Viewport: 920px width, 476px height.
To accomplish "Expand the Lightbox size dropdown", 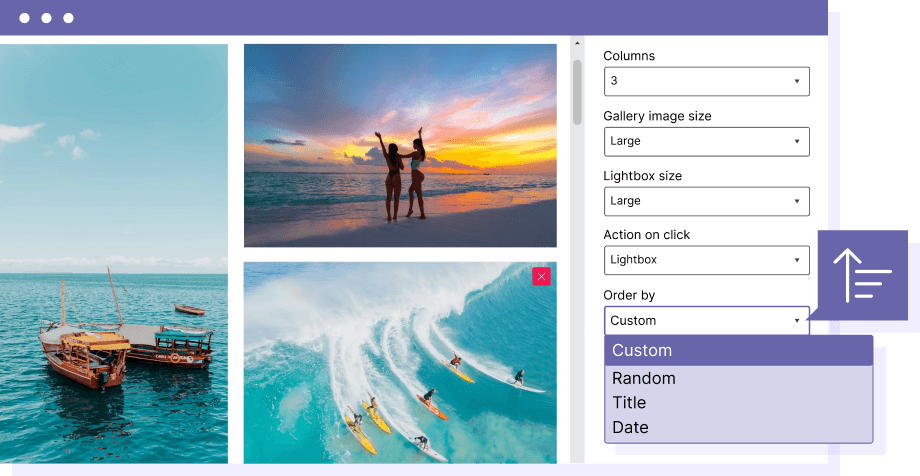I will [706, 201].
